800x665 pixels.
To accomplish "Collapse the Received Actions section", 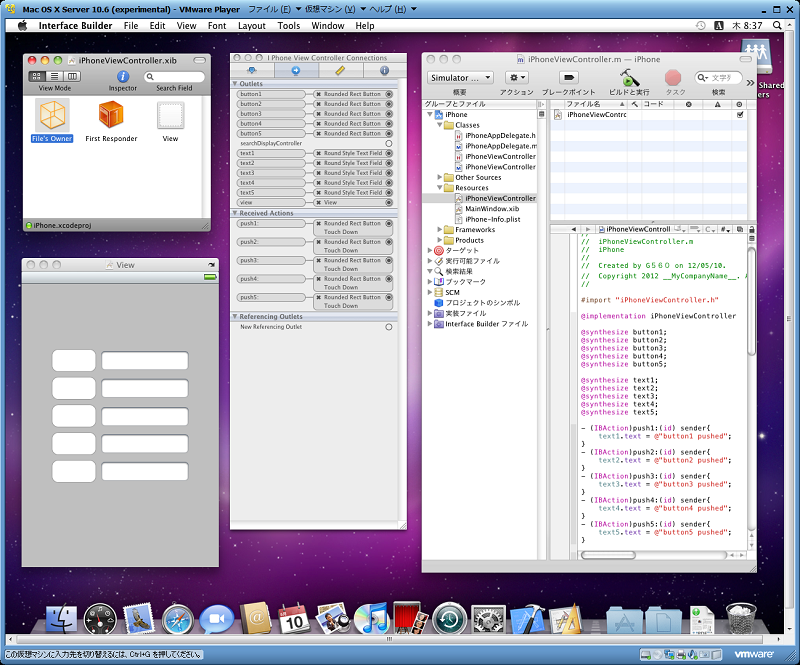I will point(235,213).
